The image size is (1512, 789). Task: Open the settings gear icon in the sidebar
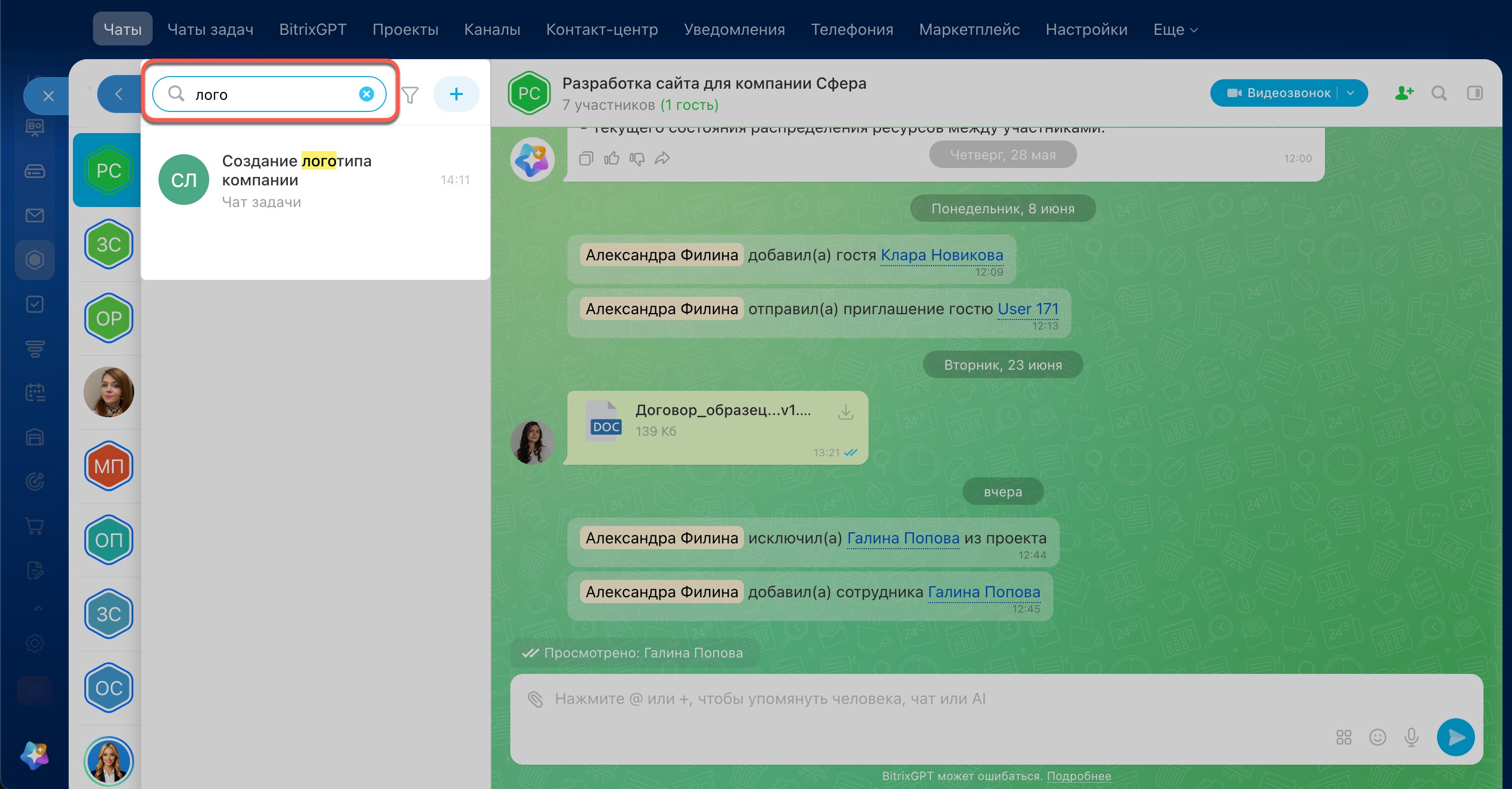35,643
